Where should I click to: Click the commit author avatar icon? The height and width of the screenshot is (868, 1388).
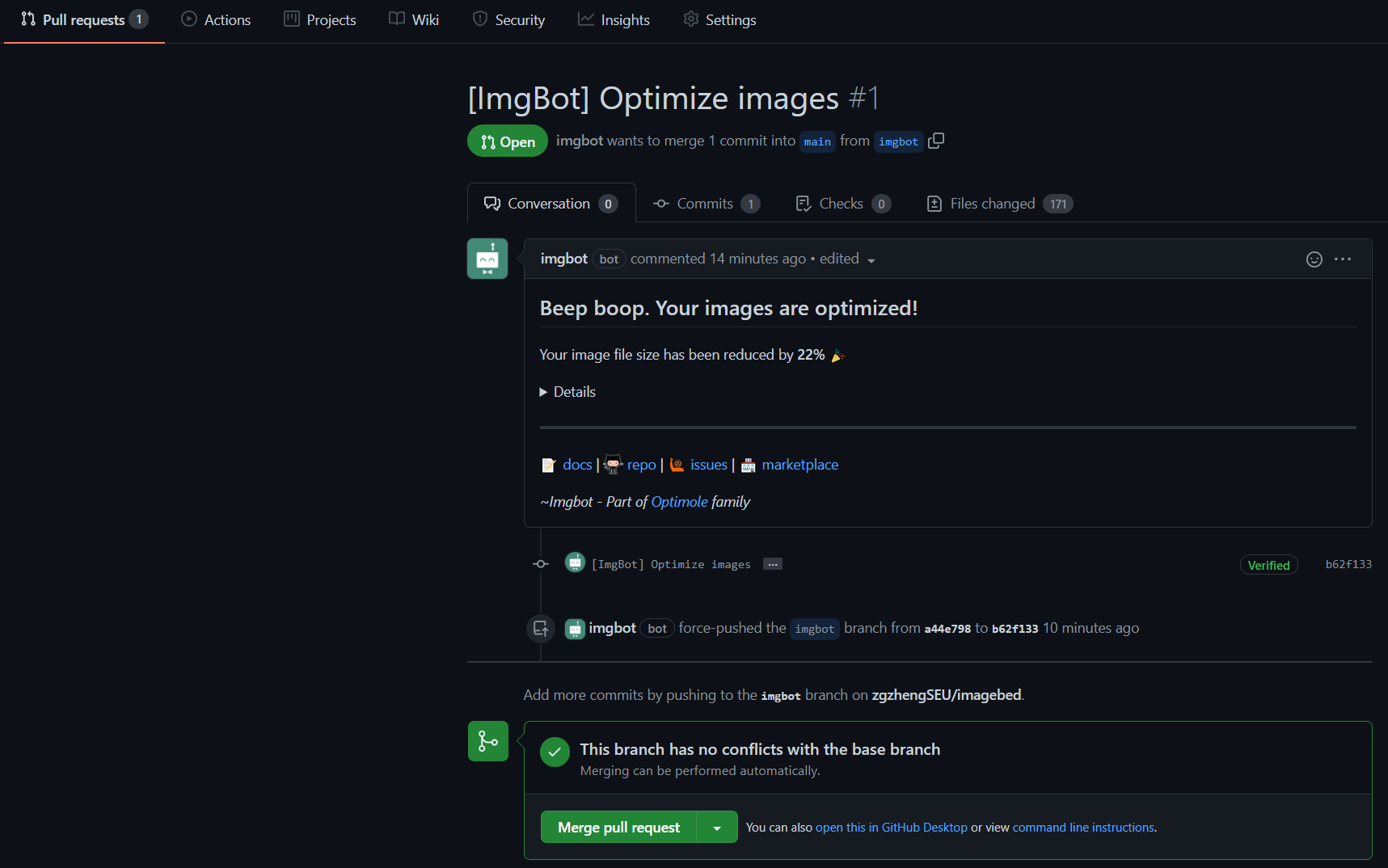575,563
